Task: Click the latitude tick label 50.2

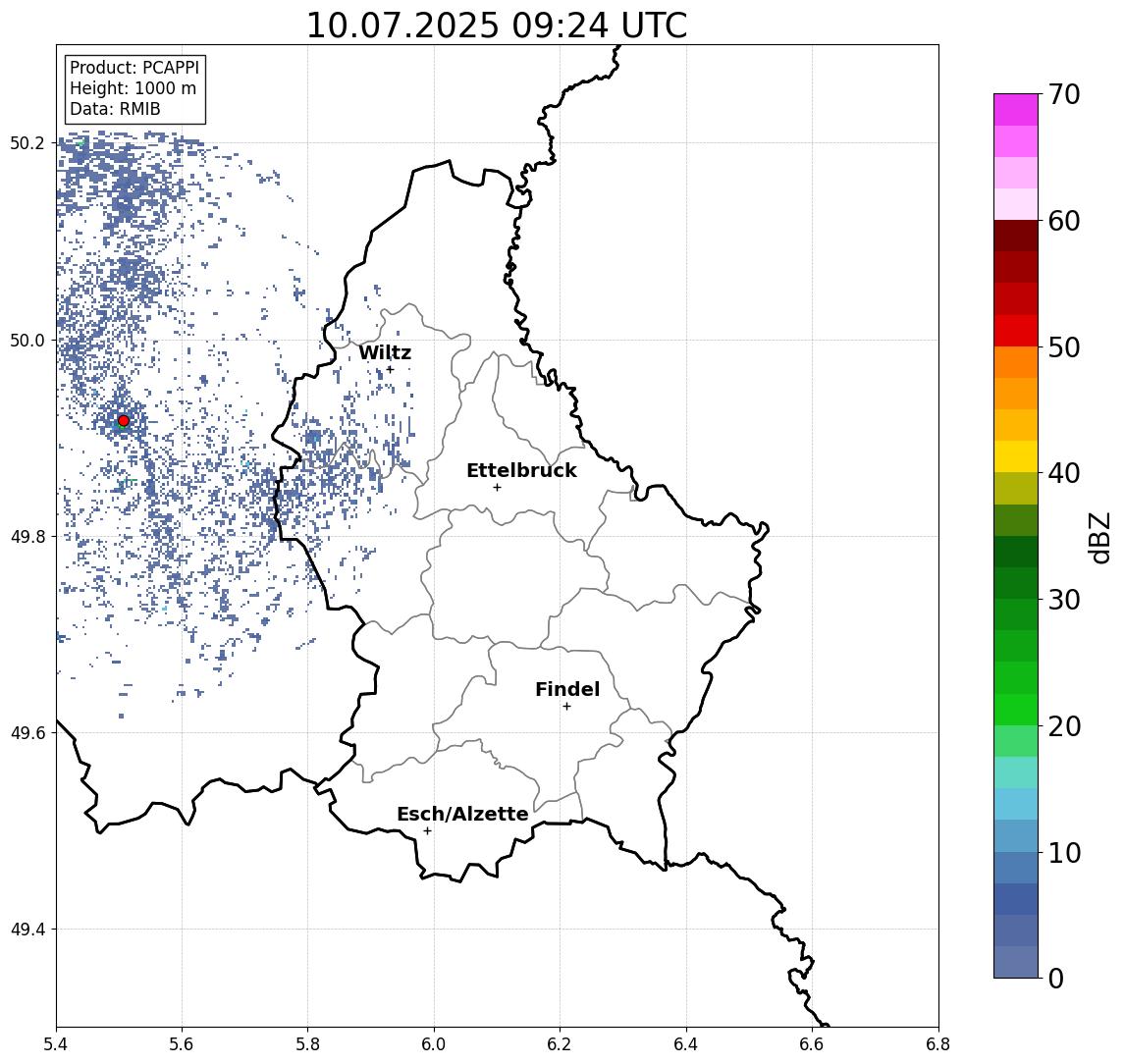Action: 27,142
